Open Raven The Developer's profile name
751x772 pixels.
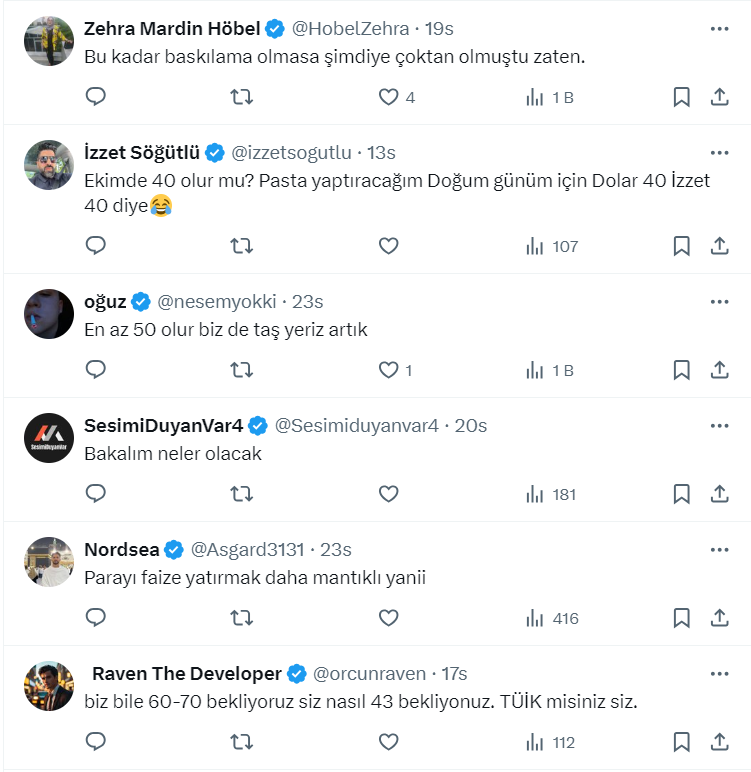[186, 673]
